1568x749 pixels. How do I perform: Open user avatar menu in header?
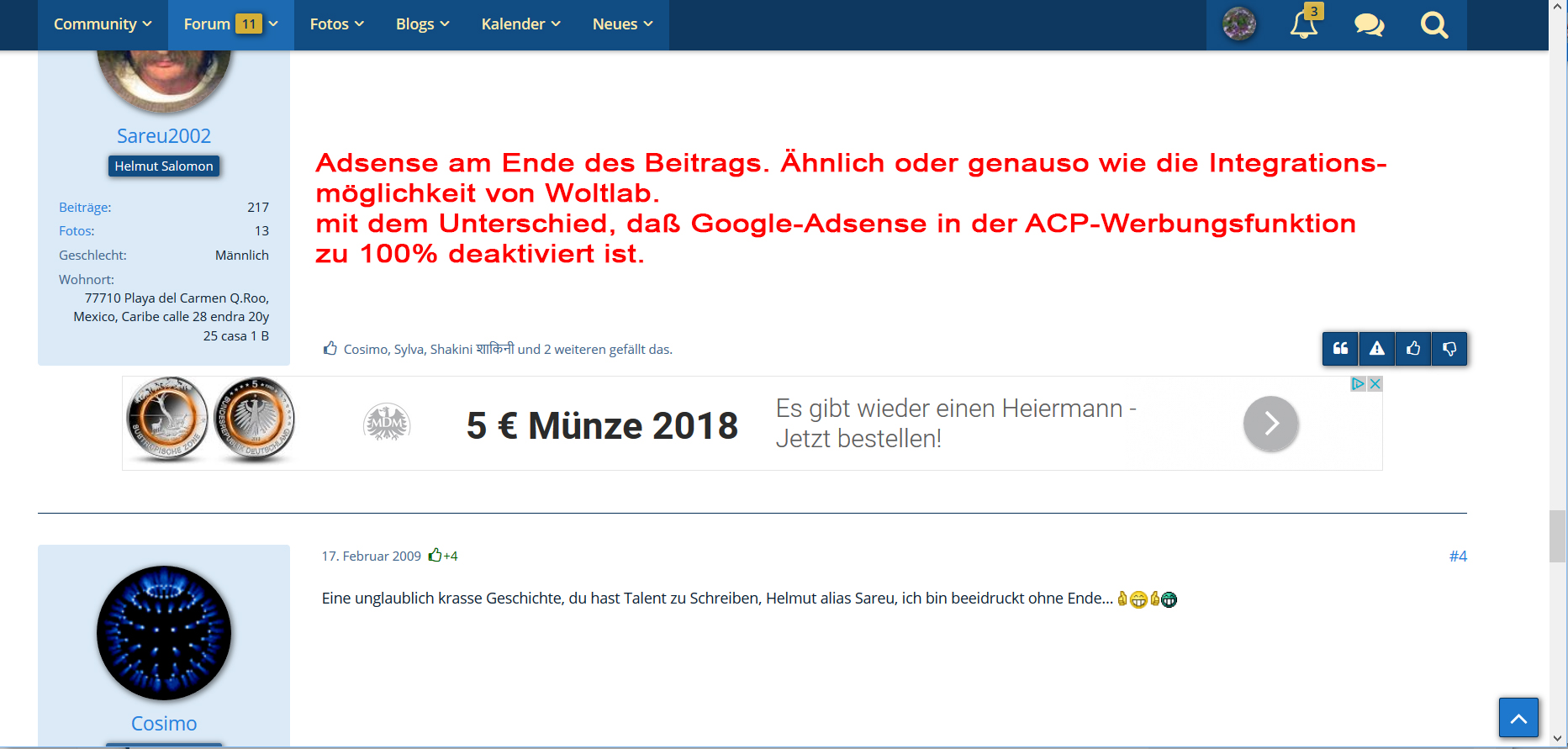pos(1238,24)
